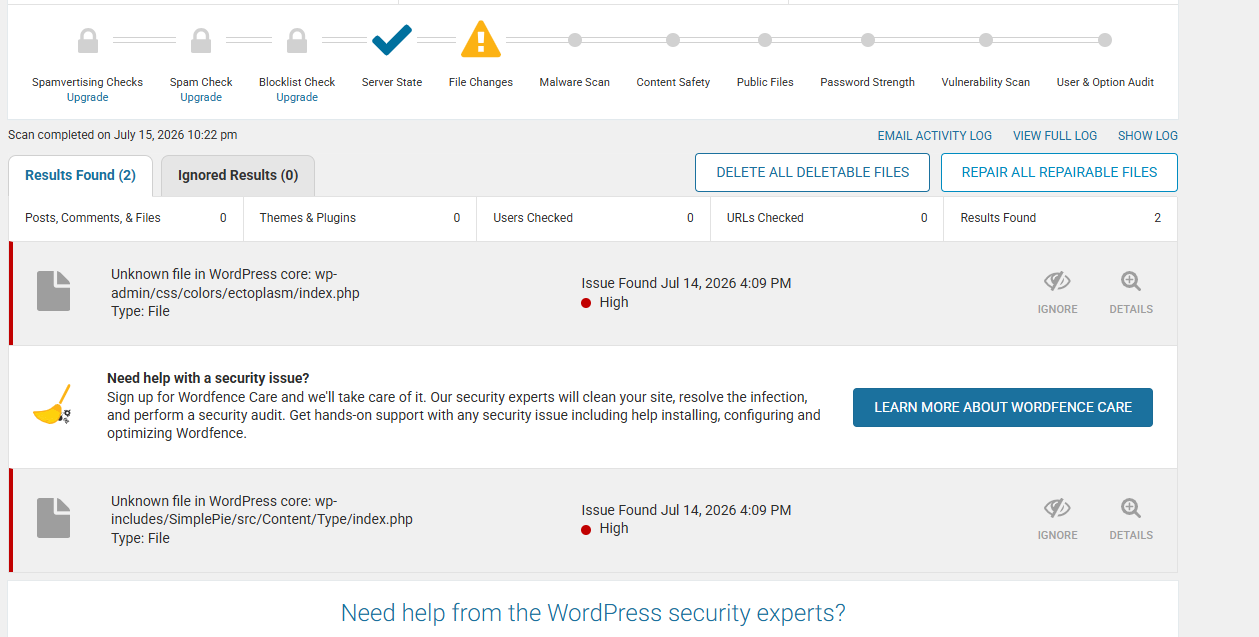Click Issue Found date of SimplePie result
Viewport: 1259px width, 637px height.
[686, 510]
